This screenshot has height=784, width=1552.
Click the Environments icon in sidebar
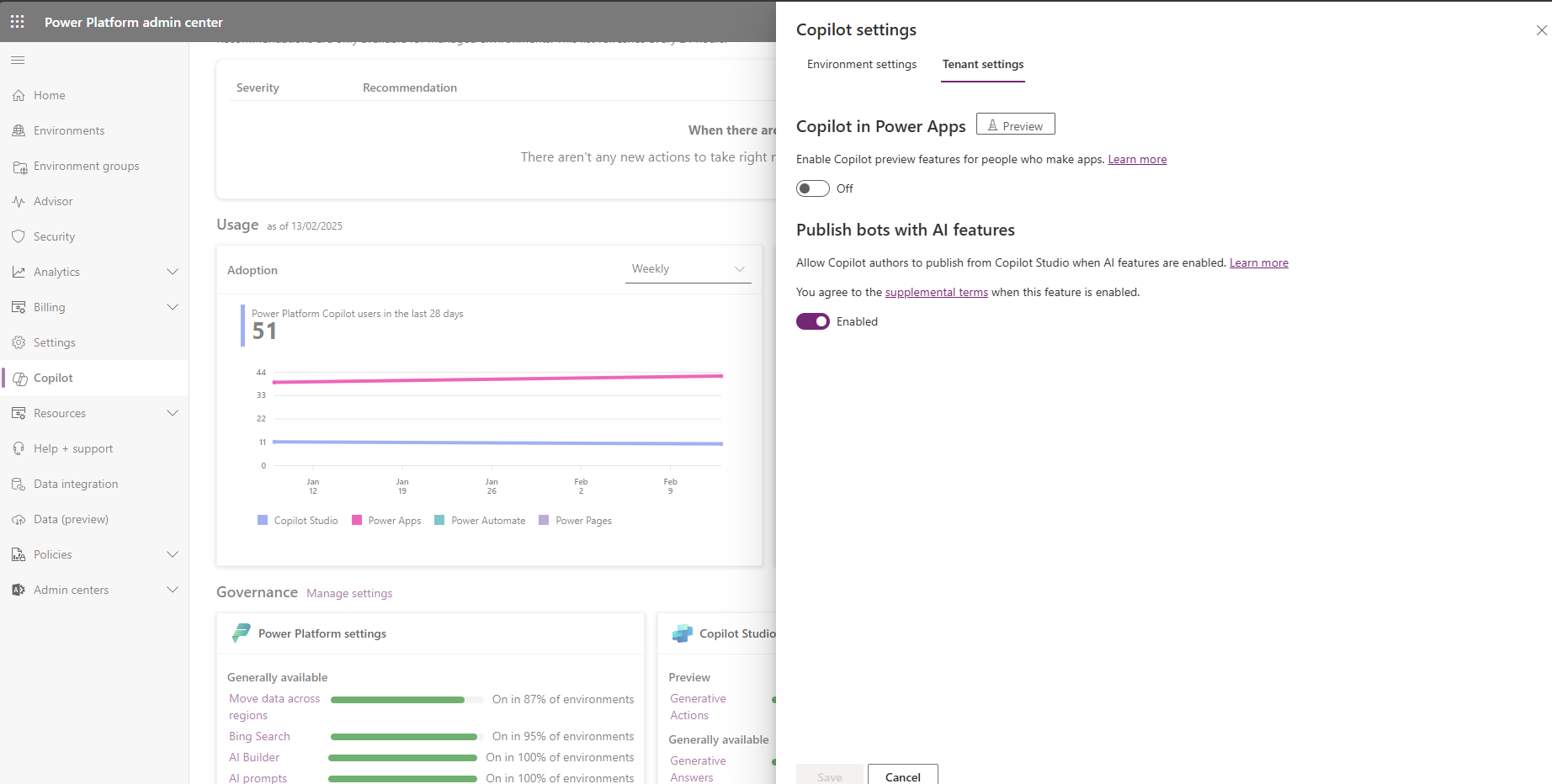(x=19, y=130)
